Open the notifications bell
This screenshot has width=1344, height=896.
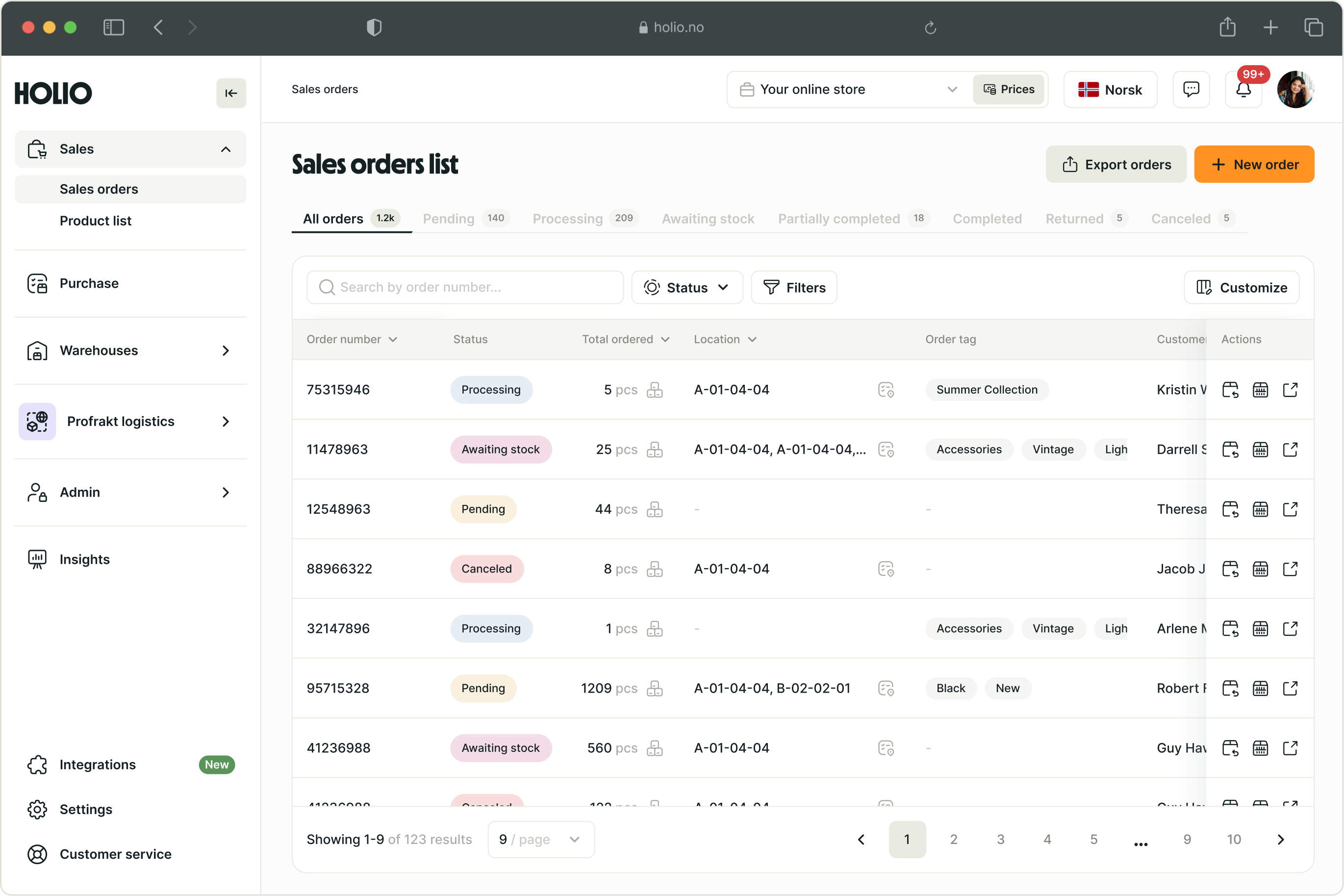pos(1243,89)
